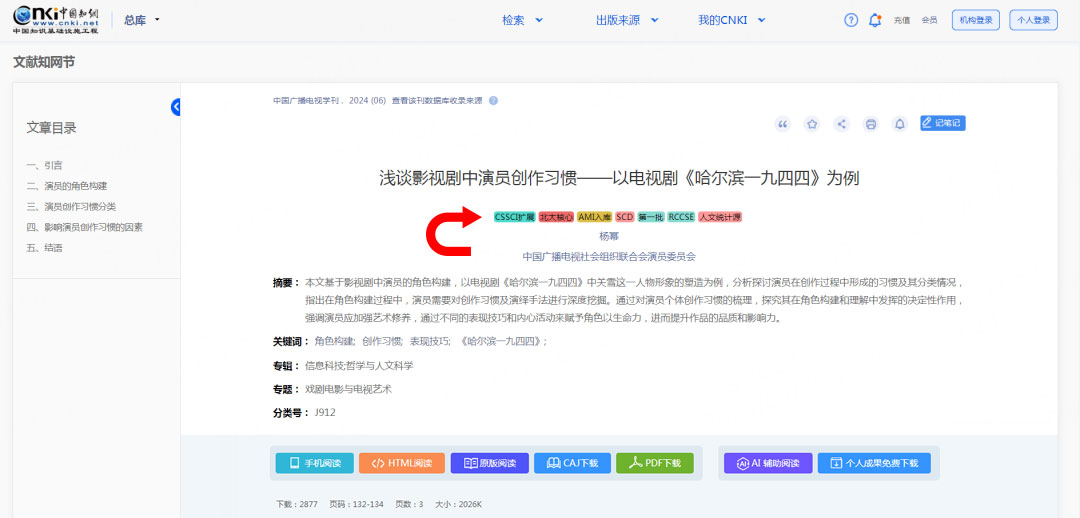
Task: Open the 检索 dropdown menu
Action: point(522,20)
